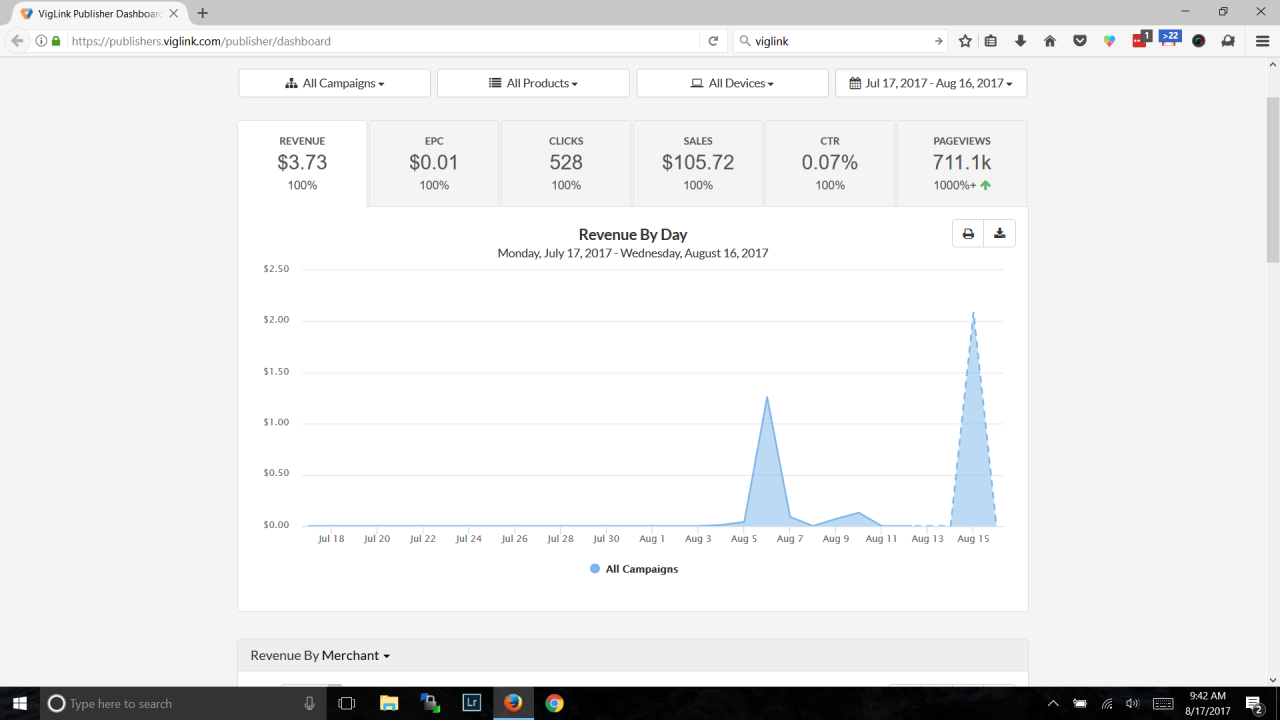Bookmark this page with the star icon
This screenshot has height=720, width=1280.
[x=965, y=41]
